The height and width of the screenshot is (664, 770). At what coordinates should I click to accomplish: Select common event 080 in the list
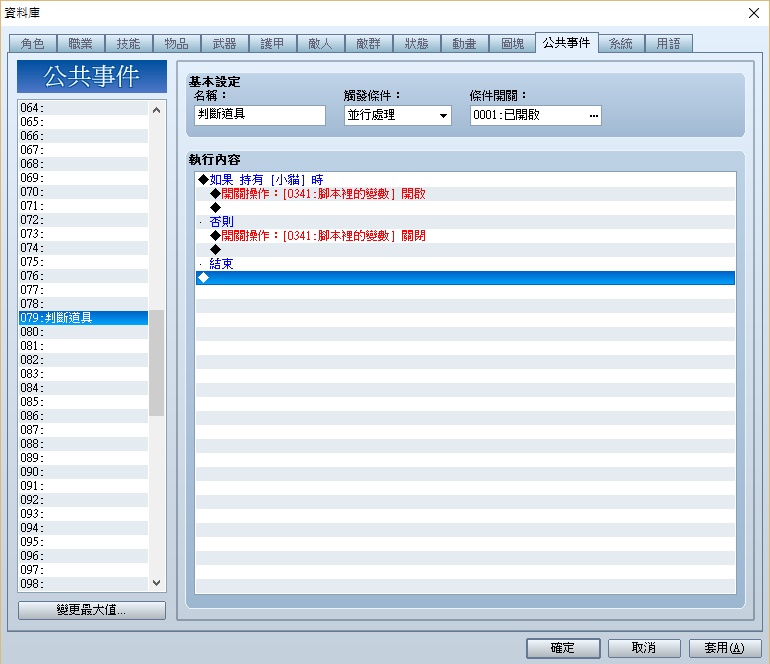point(83,332)
